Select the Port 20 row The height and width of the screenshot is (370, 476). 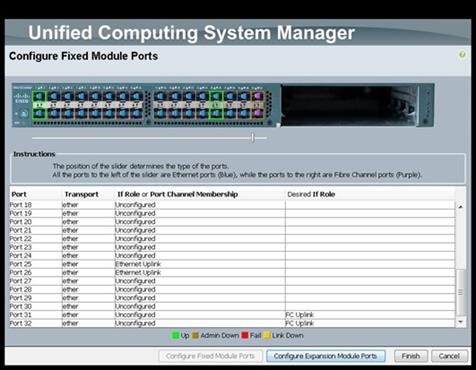pyautogui.click(x=232, y=222)
